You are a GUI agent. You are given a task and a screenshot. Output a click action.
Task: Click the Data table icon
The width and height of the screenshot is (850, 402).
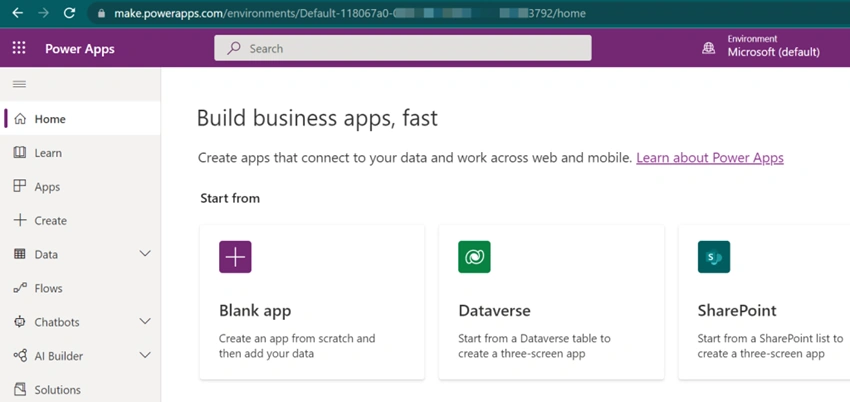tap(20, 254)
